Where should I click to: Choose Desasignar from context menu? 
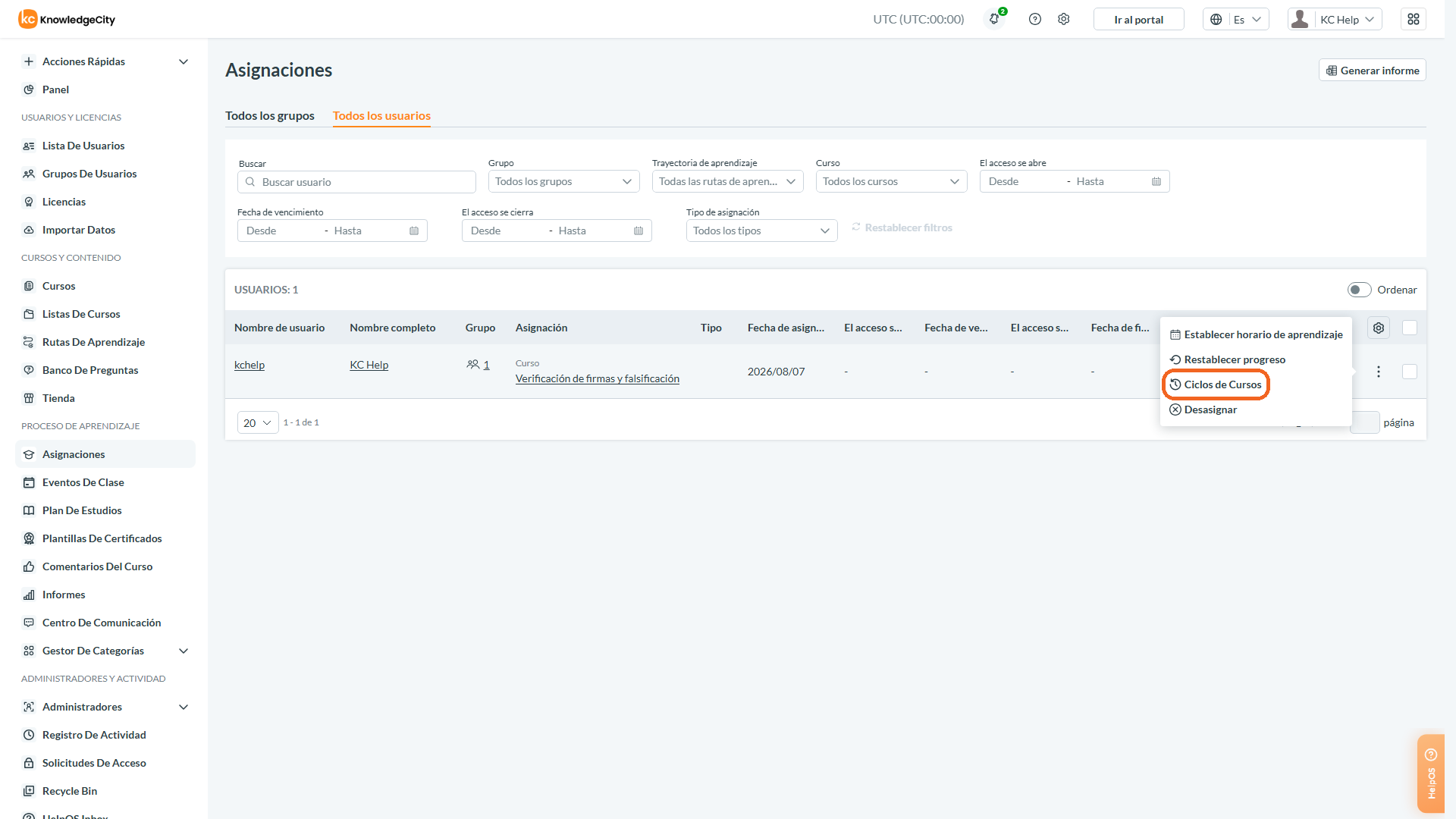point(1203,409)
